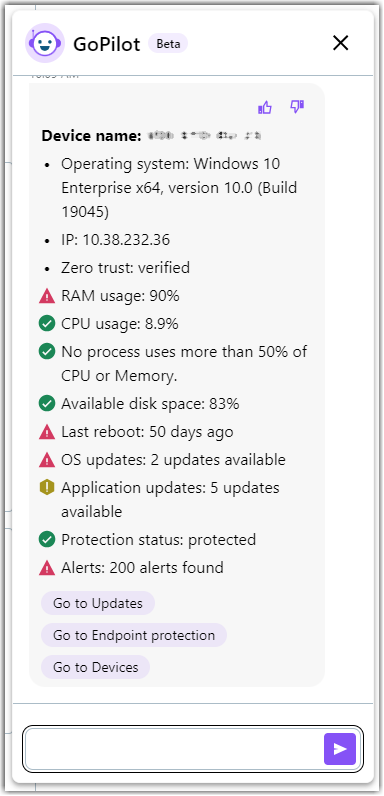Viewport: 384px width, 796px height.
Task: Focus the chat message input field
Action: pyautogui.click(x=173, y=749)
